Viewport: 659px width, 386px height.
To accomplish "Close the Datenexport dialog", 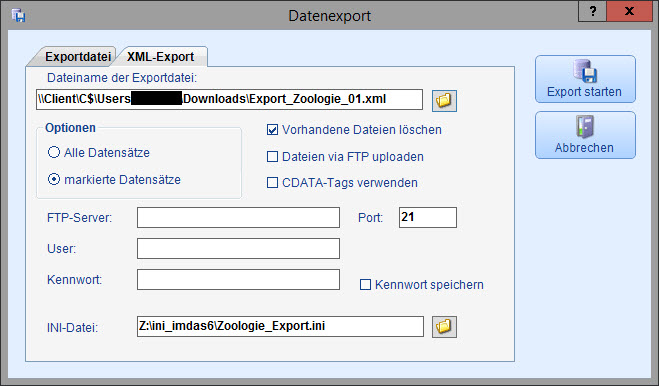I will 629,11.
